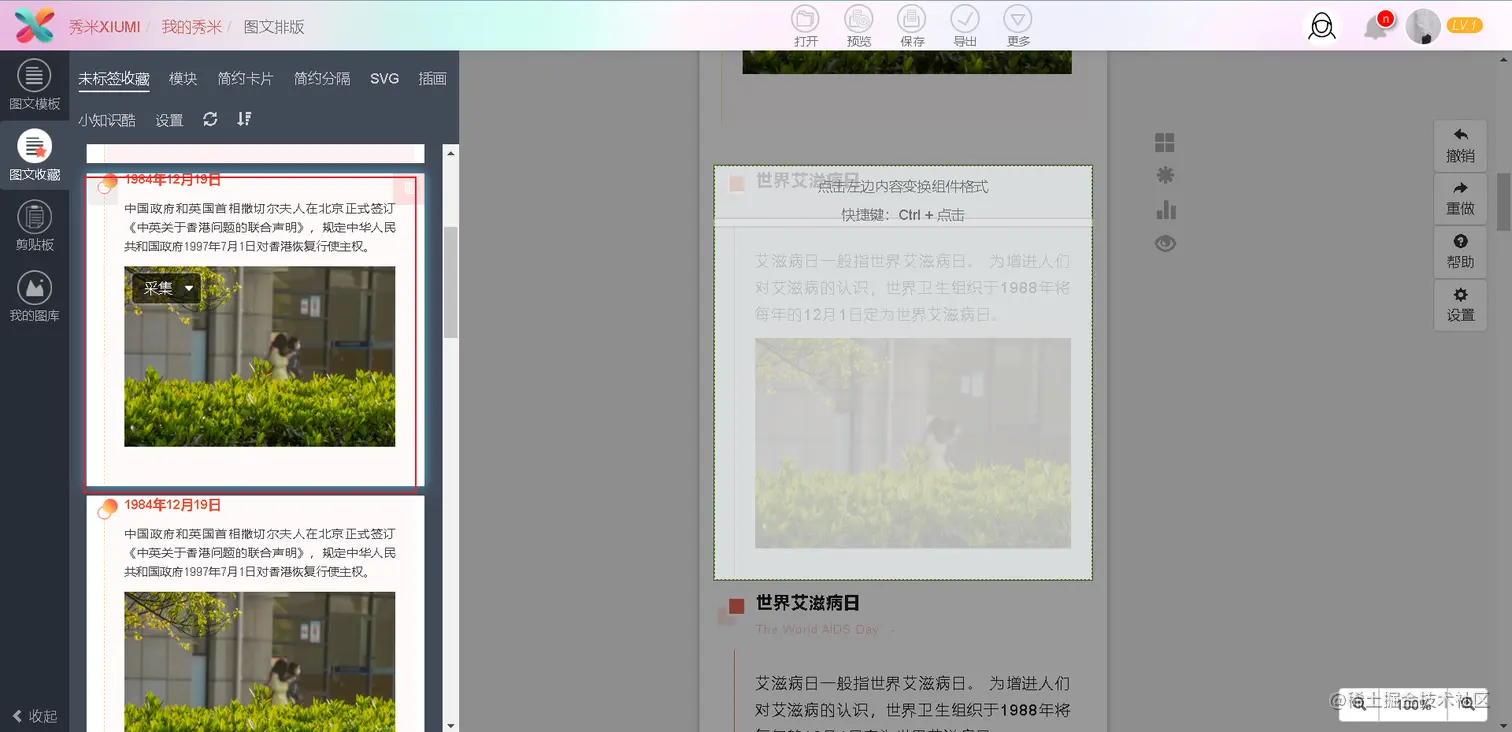Click the 100% zoom level
This screenshot has width=1512, height=732.
click(x=1413, y=705)
